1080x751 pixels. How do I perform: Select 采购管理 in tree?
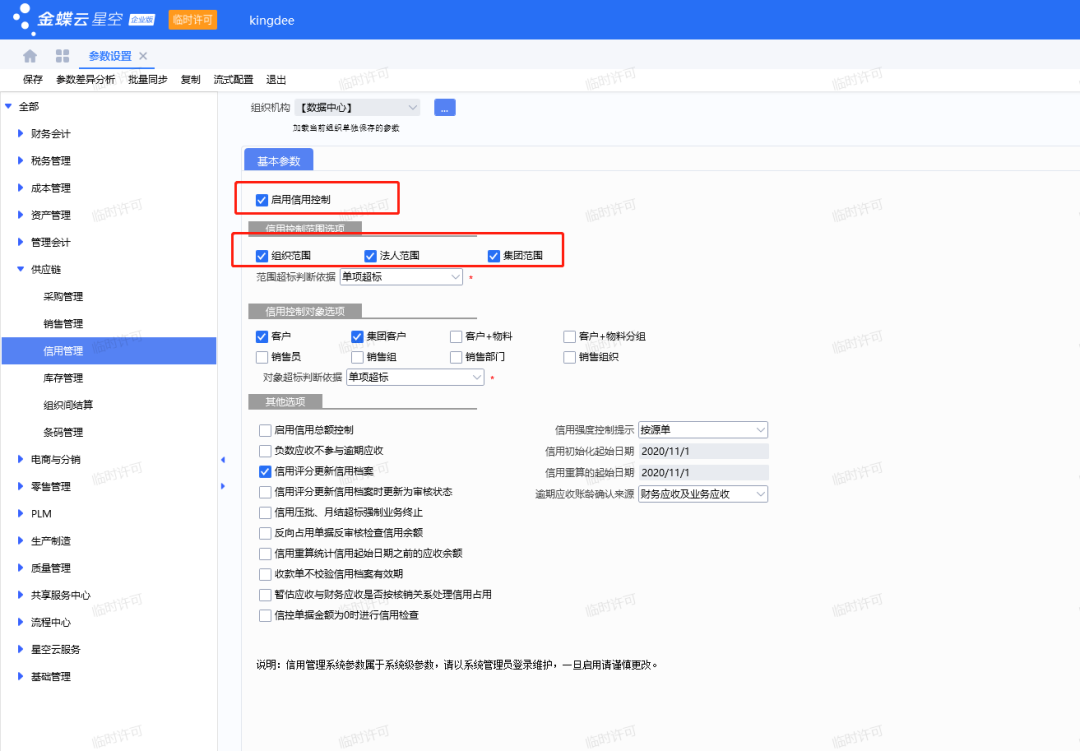(63, 296)
